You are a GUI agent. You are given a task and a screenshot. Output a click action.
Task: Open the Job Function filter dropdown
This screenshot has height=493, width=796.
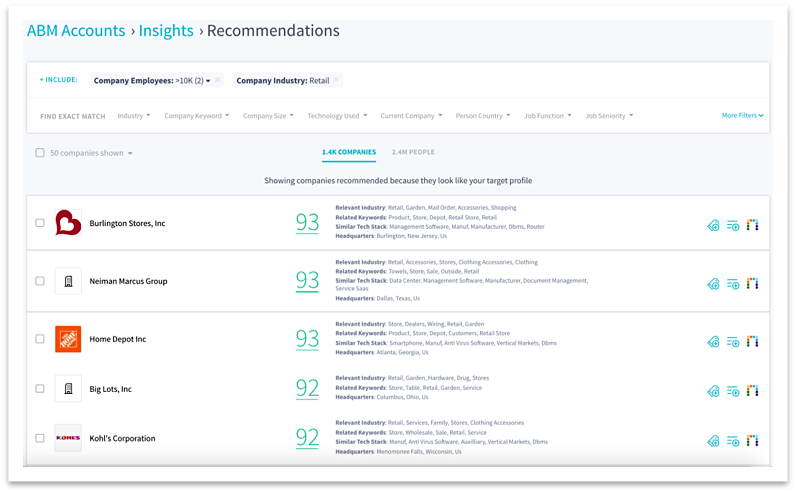coord(548,116)
